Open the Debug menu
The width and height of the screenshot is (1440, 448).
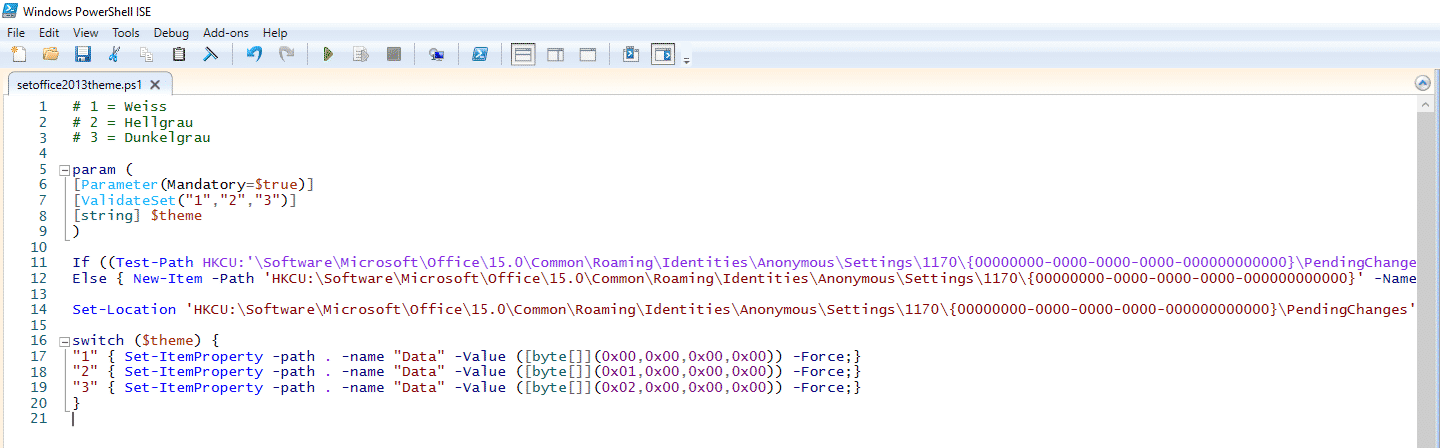click(x=171, y=33)
